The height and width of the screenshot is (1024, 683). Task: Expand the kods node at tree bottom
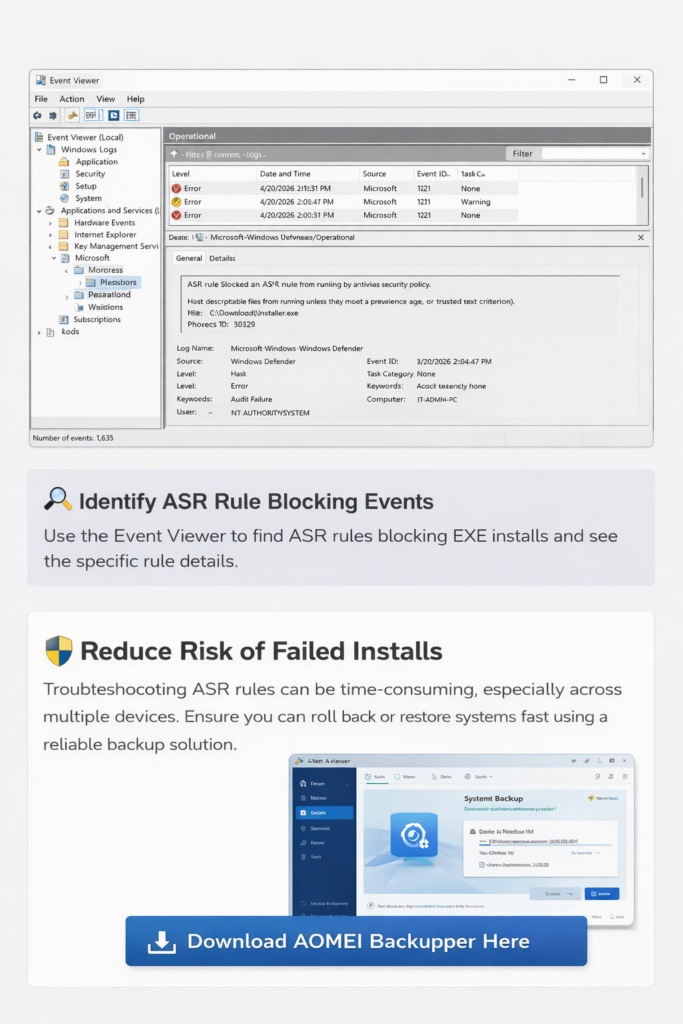coord(39,332)
